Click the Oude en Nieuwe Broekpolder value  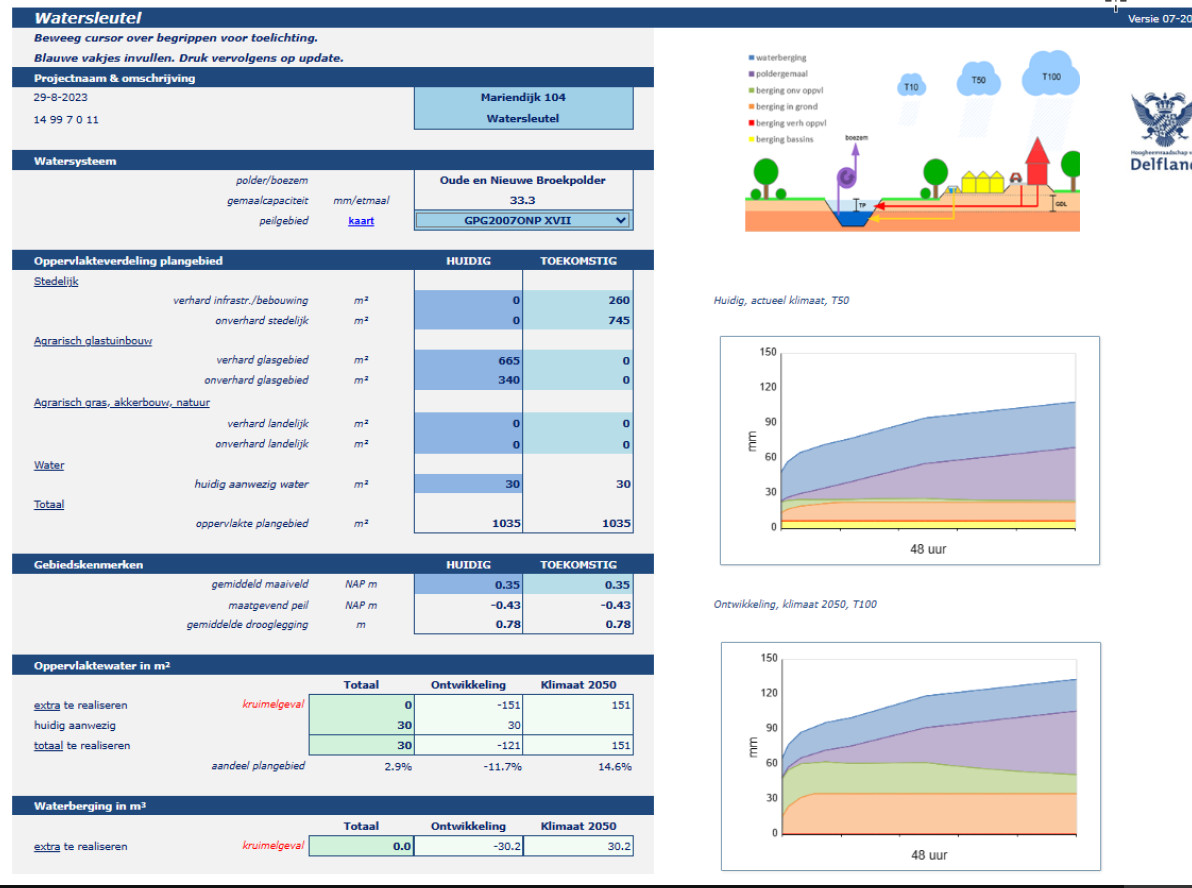pos(523,180)
